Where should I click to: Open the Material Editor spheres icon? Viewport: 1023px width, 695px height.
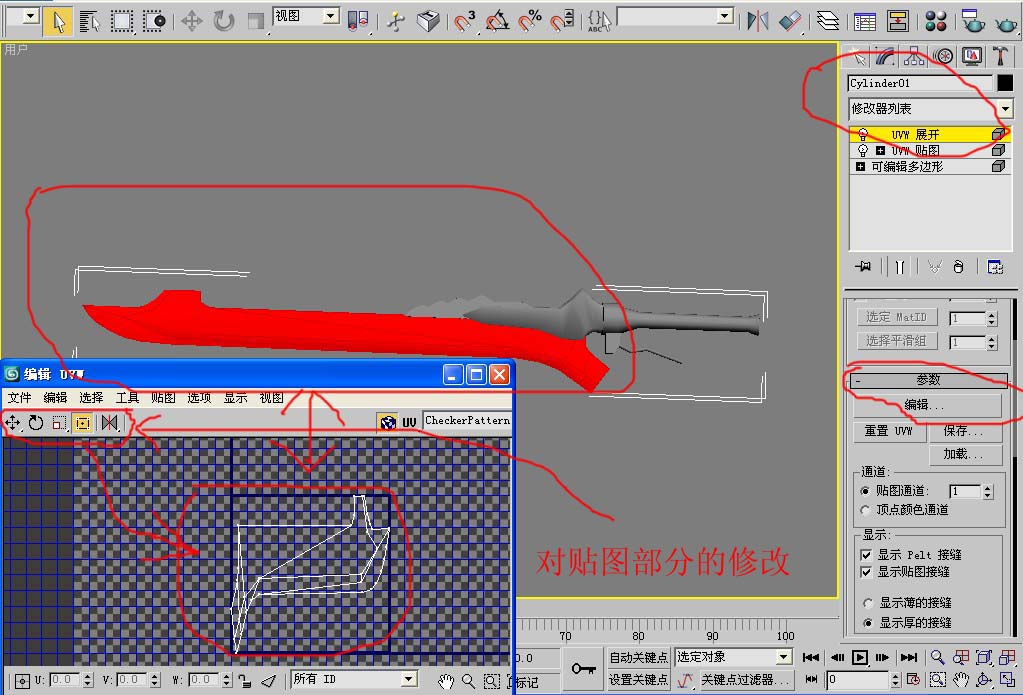936,22
